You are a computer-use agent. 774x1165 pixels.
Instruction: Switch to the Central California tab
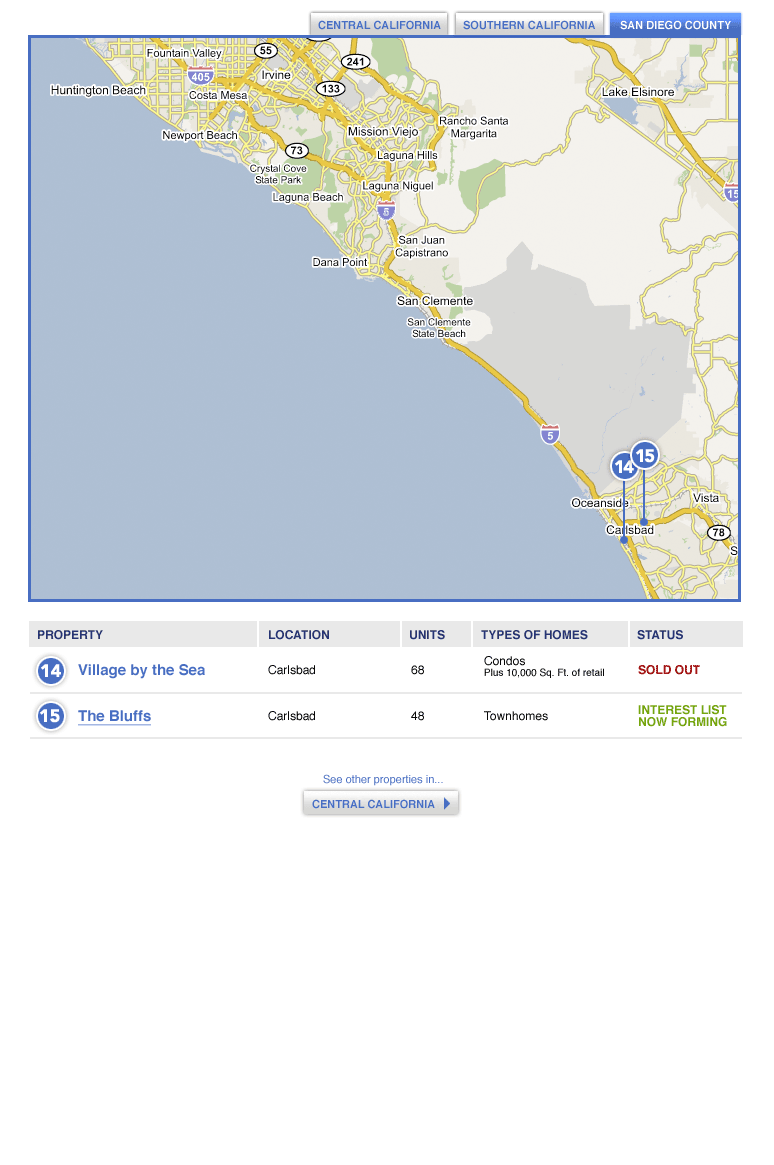[379, 25]
